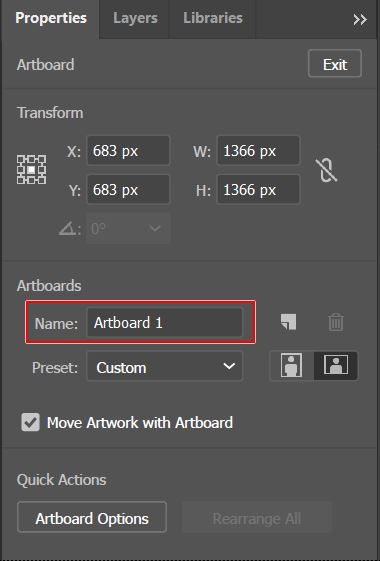This screenshot has width=380, height=561.
Task: Switch to the Libraries tab
Action: 213,18
